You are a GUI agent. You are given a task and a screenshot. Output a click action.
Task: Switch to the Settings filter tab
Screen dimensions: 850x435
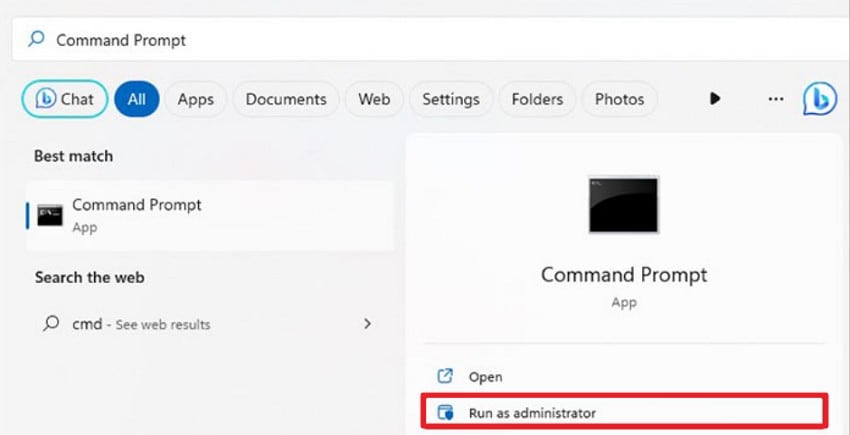451,99
